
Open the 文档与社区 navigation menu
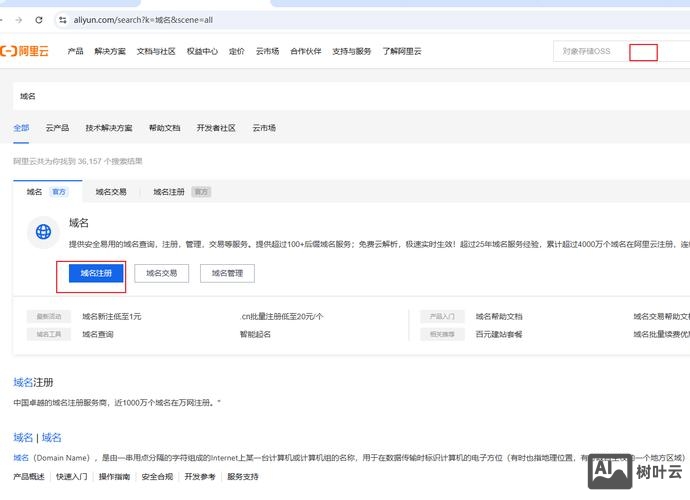[x=156, y=51]
